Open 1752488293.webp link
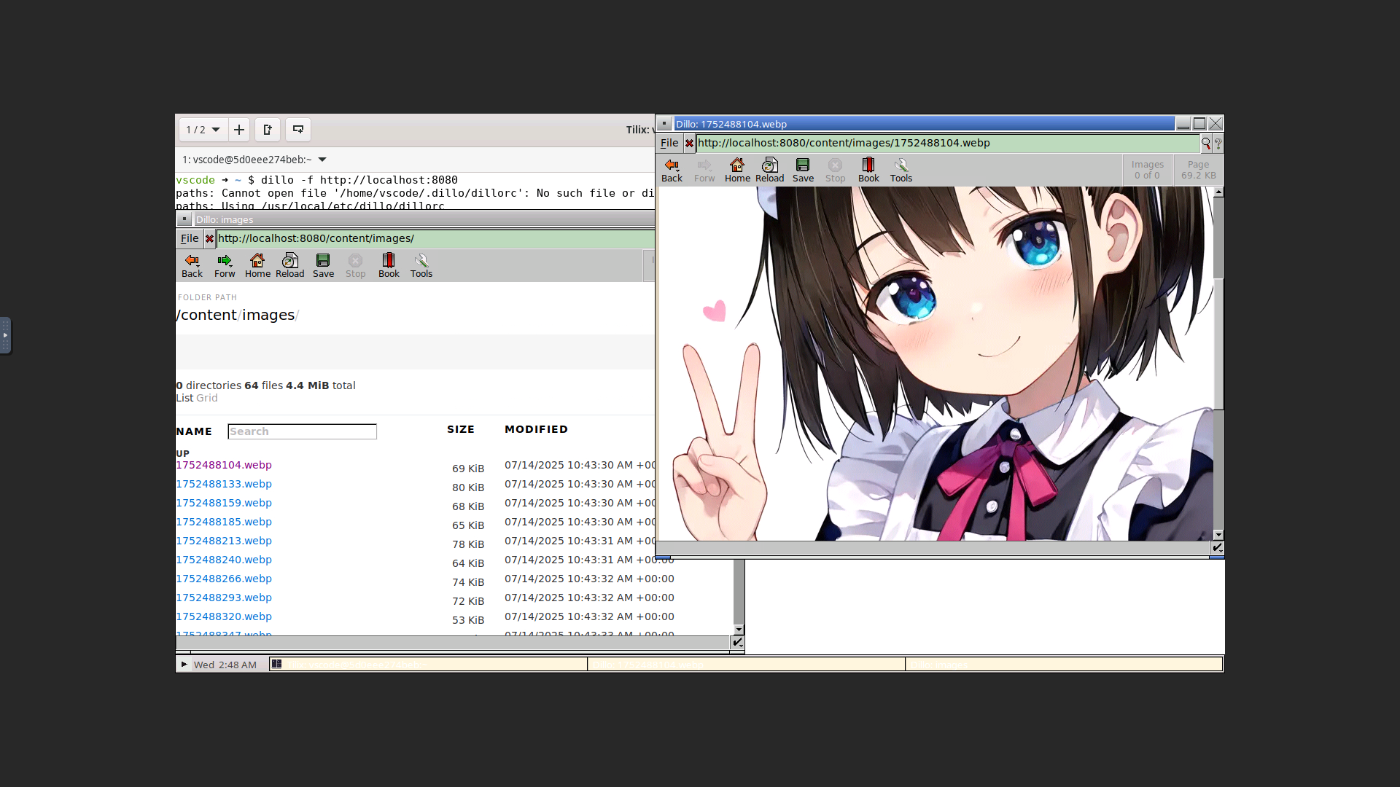The width and height of the screenshot is (1400, 787). click(x=224, y=598)
